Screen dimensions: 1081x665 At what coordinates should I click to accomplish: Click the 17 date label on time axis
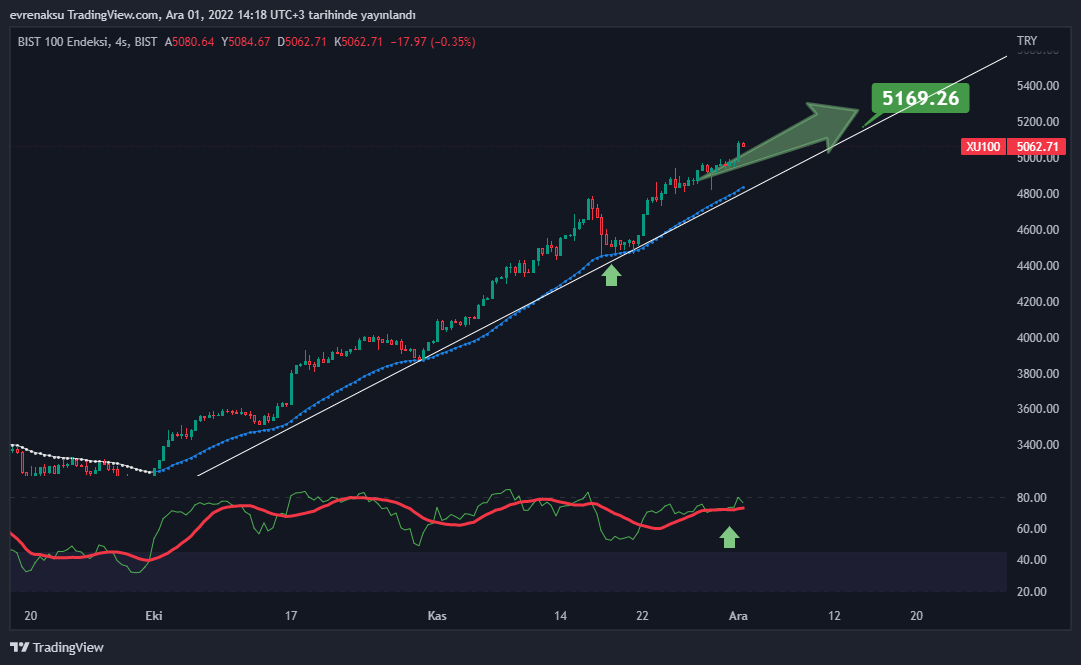[x=291, y=615]
